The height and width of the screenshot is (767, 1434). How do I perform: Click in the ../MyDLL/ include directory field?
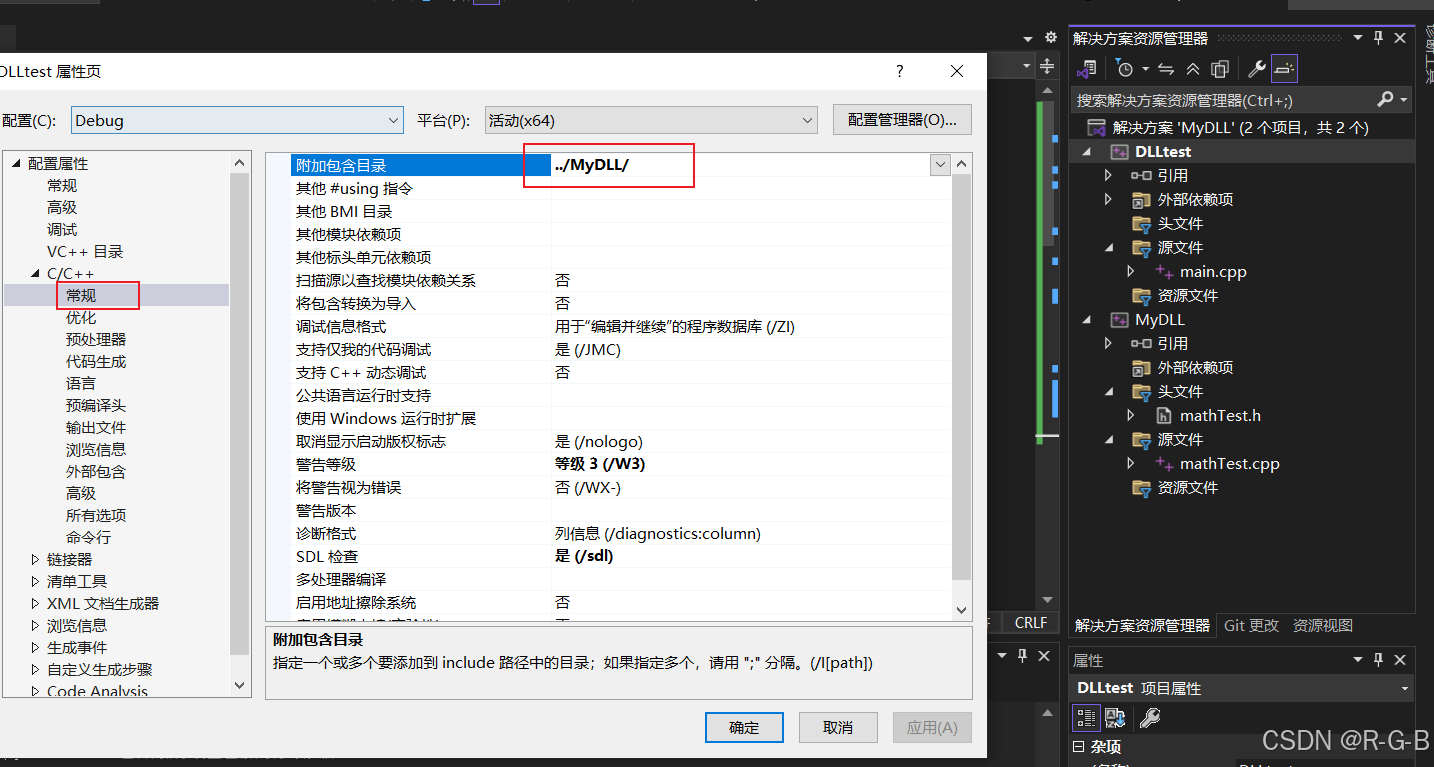(740, 165)
